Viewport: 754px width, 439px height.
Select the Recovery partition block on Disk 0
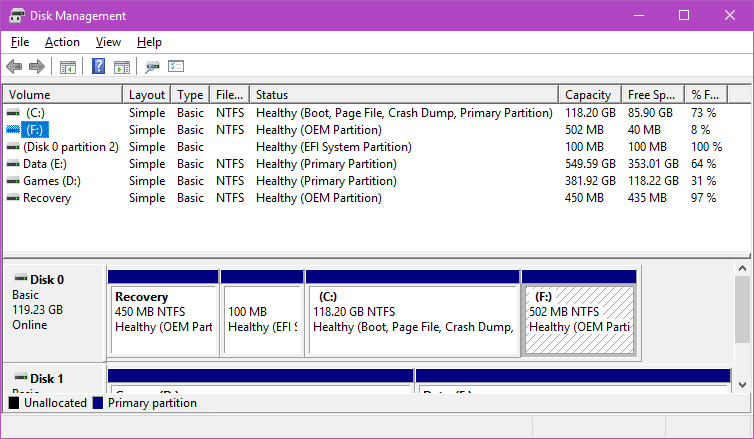pyautogui.click(x=162, y=318)
